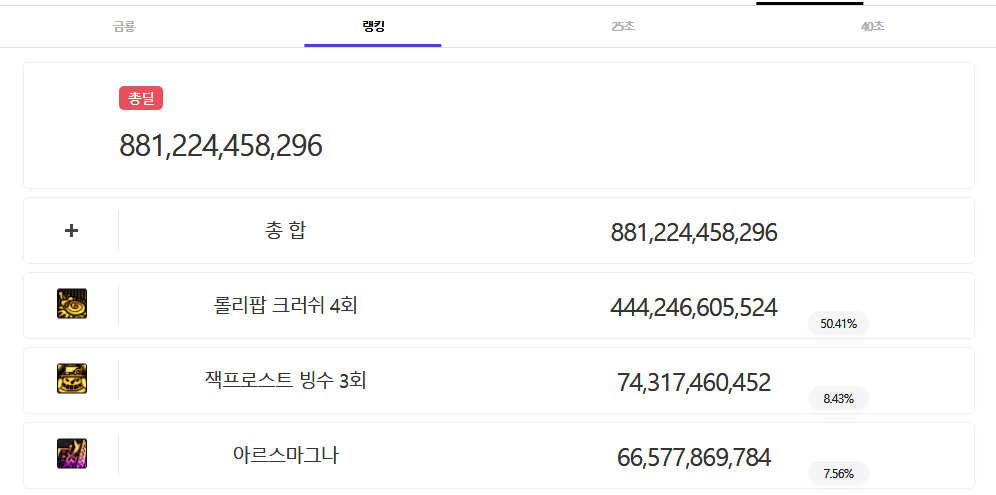This screenshot has height=495, width=996.
Task: Click the 롤리팝 크러쉬 skill icon
Action: click(72, 304)
